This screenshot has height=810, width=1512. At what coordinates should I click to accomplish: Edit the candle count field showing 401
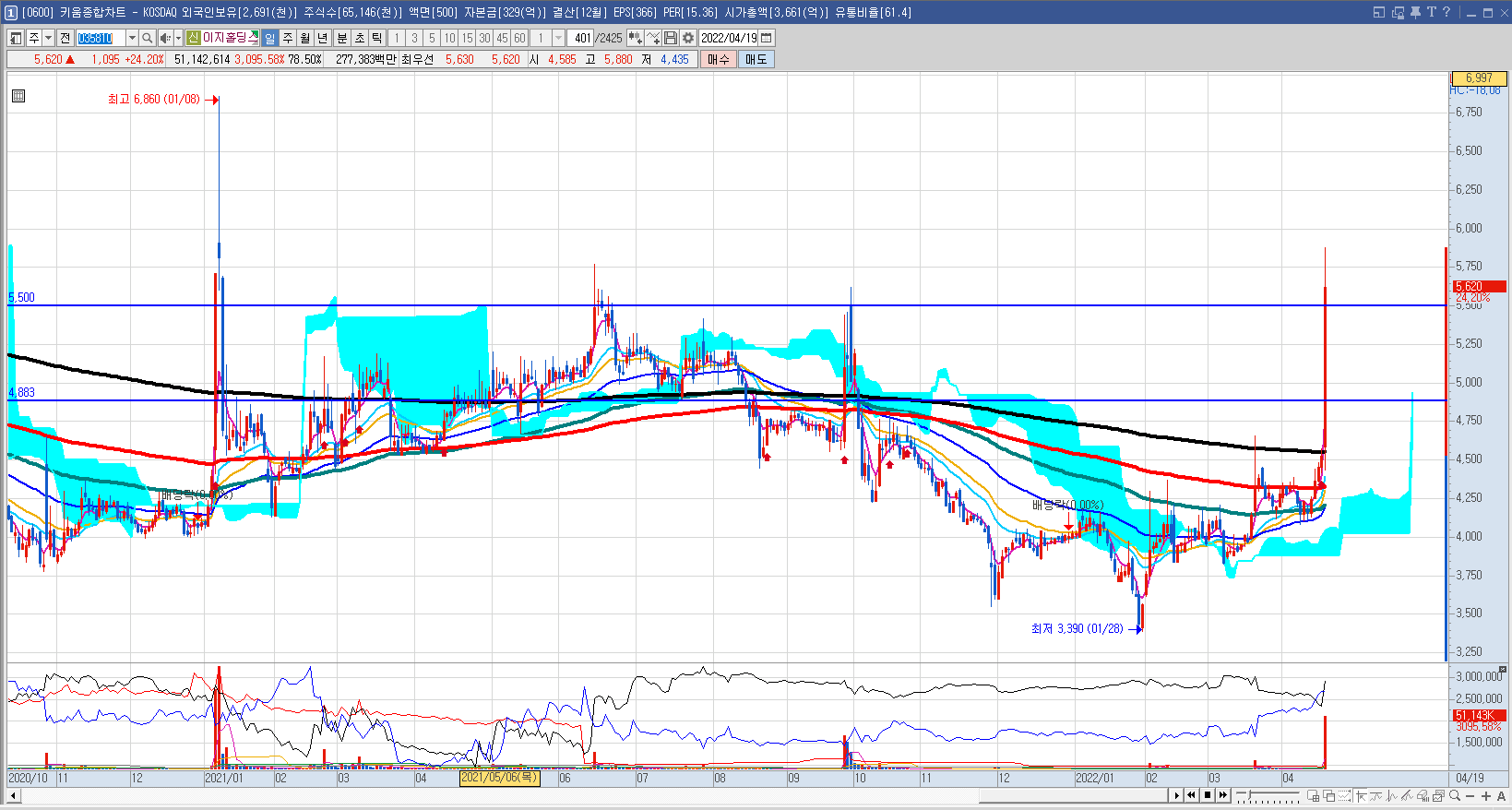(x=580, y=38)
